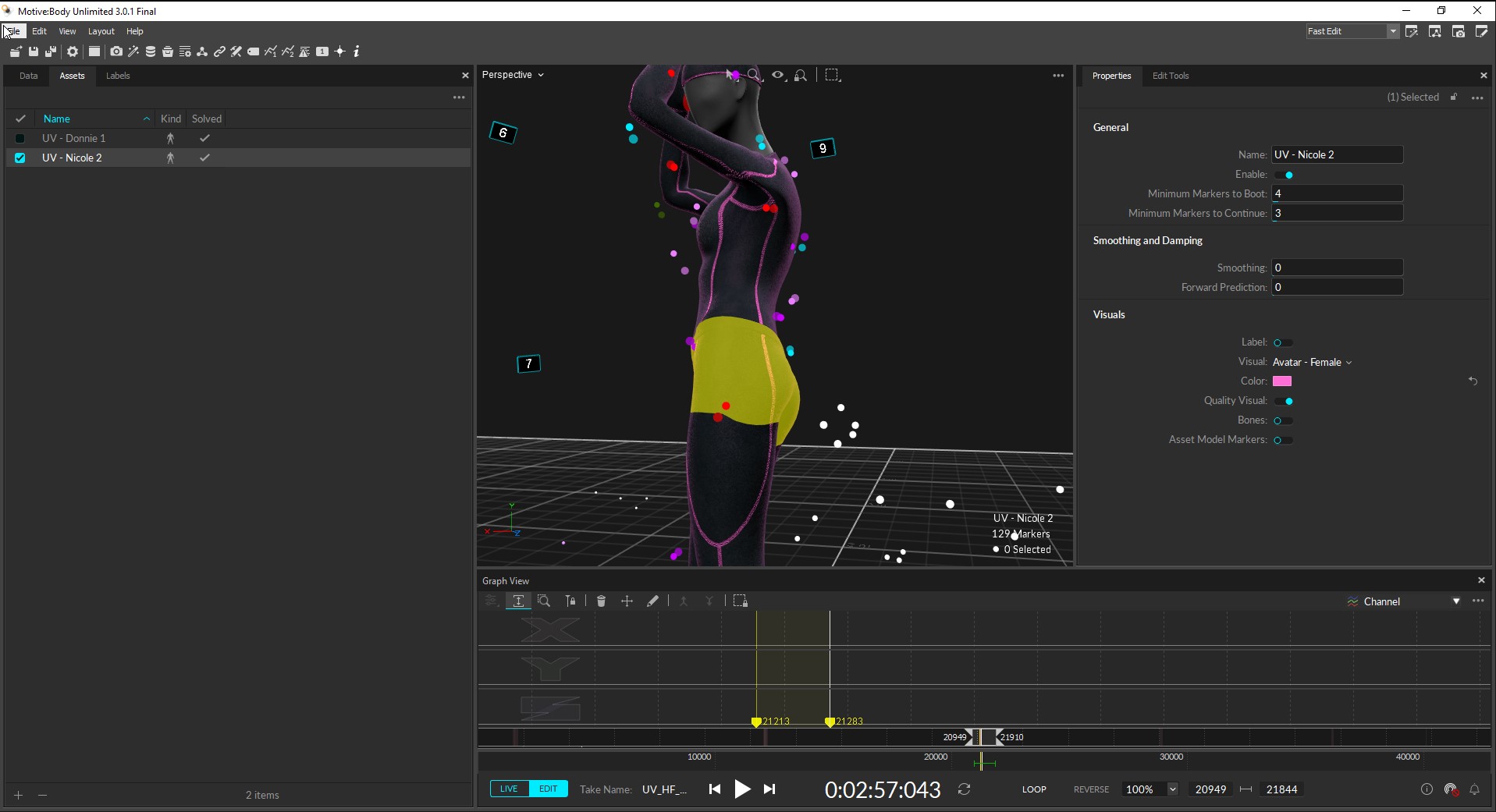Open the Edit menu
Viewport: 1496px width, 812px height.
pos(39,31)
